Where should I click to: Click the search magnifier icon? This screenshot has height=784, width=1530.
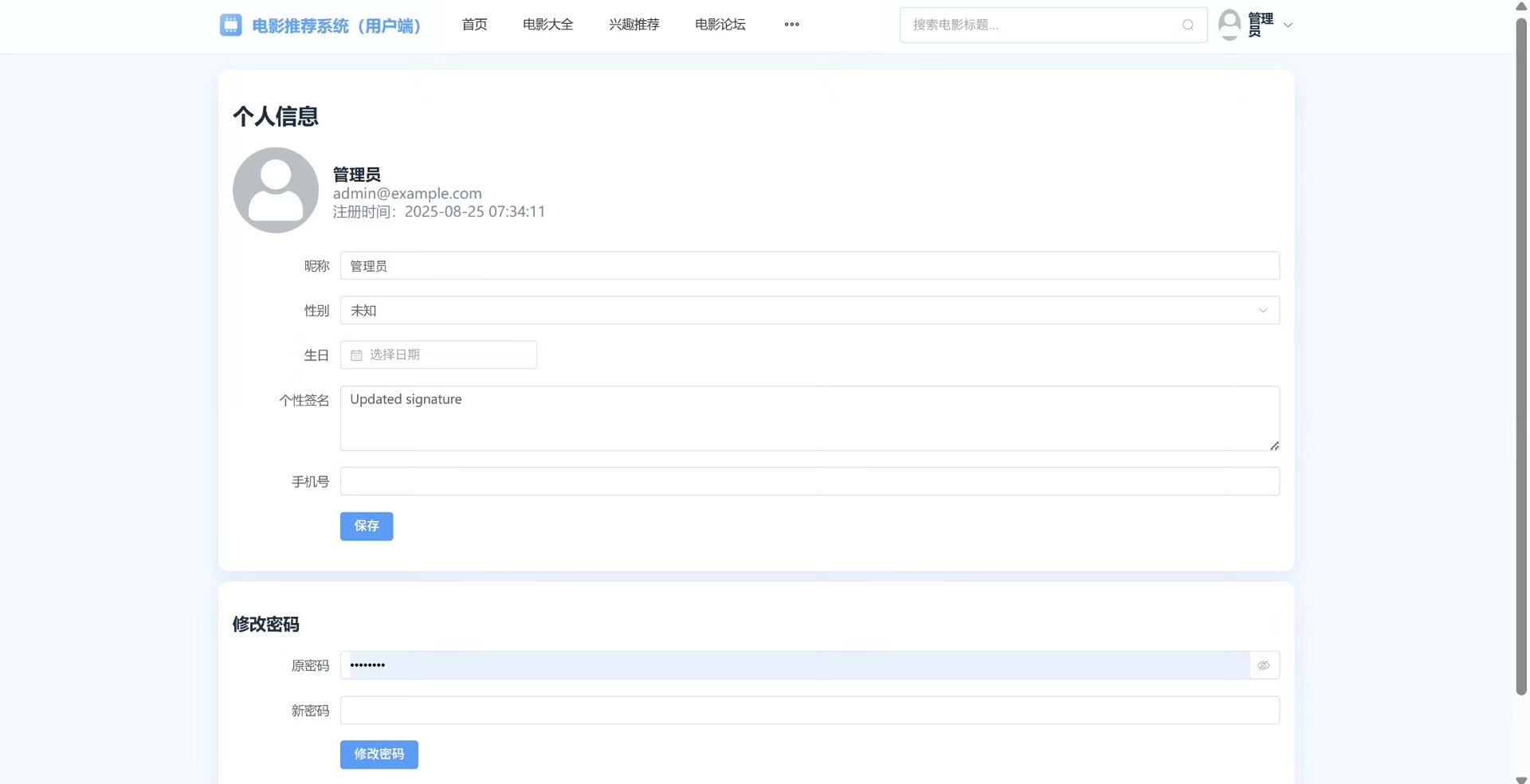coord(1187,25)
